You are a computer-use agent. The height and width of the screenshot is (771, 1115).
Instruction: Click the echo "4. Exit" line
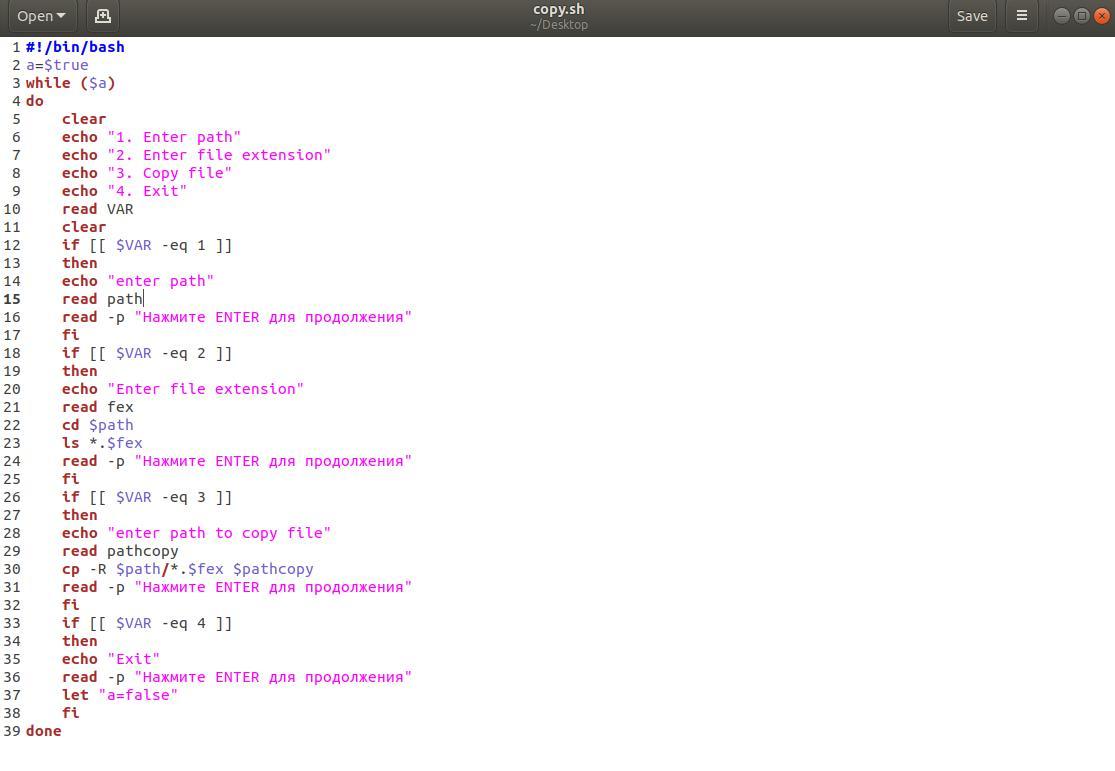tap(124, 191)
